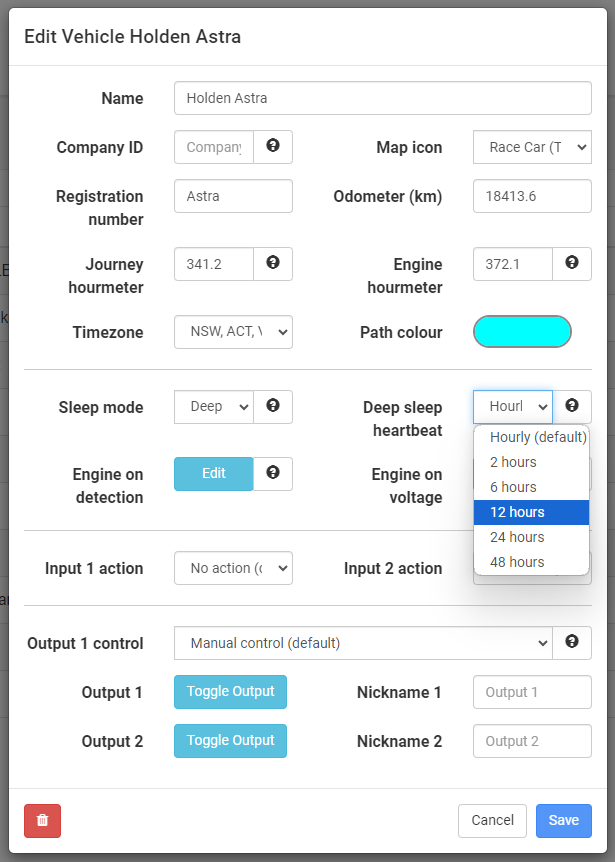
Task: Click the Nickname 1 field
Action: 532,692
